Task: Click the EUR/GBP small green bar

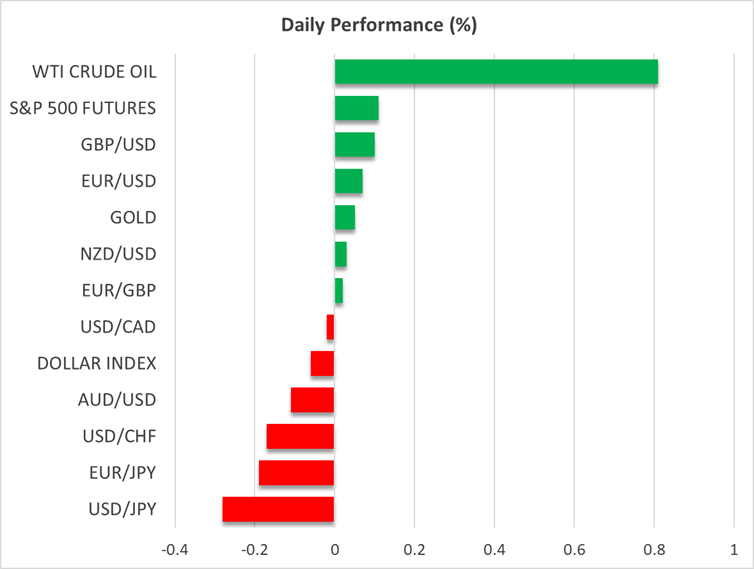Action: pos(338,291)
